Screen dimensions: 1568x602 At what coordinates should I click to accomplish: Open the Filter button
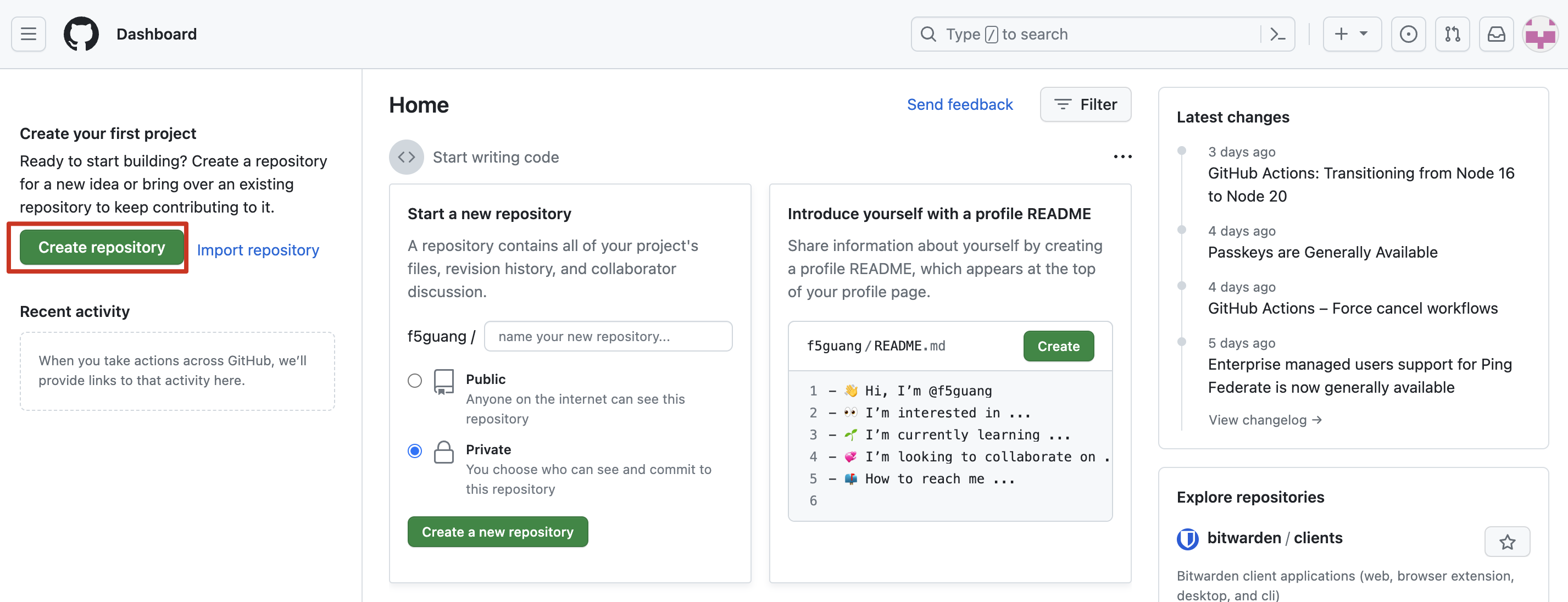pos(1085,104)
